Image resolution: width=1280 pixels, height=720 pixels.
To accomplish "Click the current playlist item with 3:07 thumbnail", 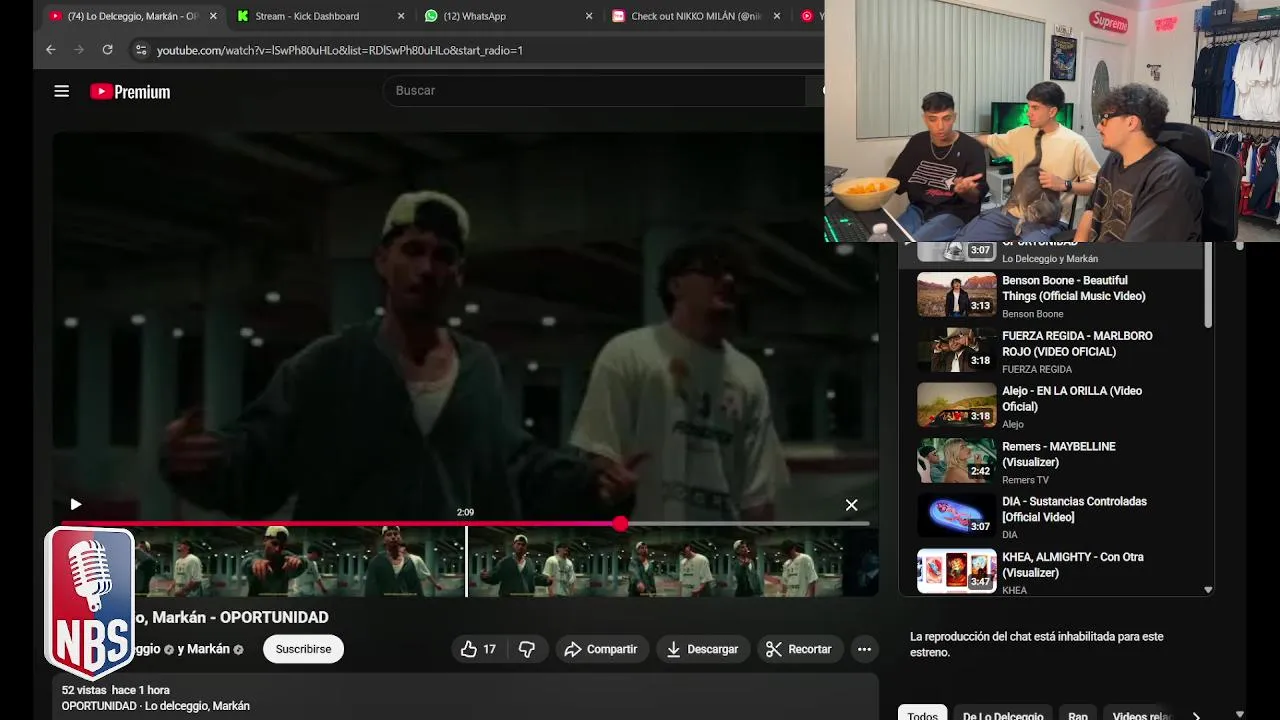I will (1050, 254).
